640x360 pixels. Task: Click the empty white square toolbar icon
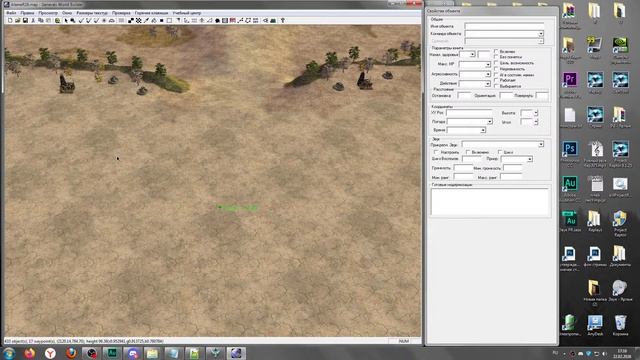[169, 20]
